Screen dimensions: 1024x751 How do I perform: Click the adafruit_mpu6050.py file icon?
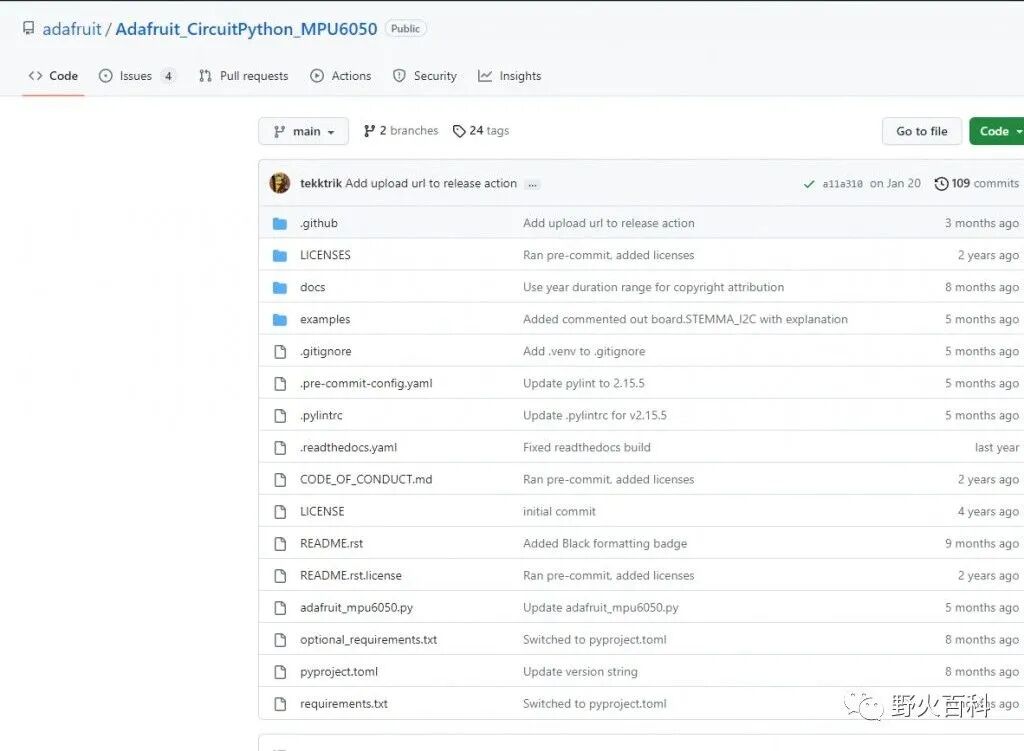pos(280,607)
